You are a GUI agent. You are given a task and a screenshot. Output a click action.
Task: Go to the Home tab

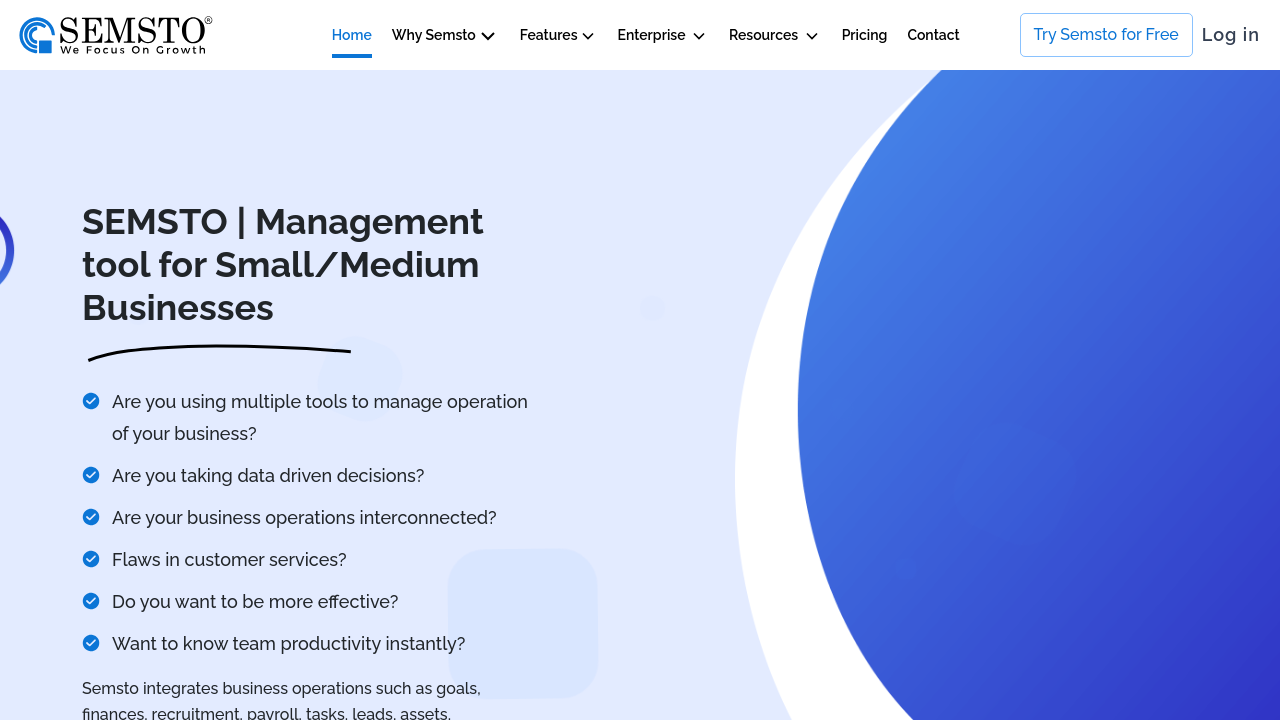click(352, 35)
